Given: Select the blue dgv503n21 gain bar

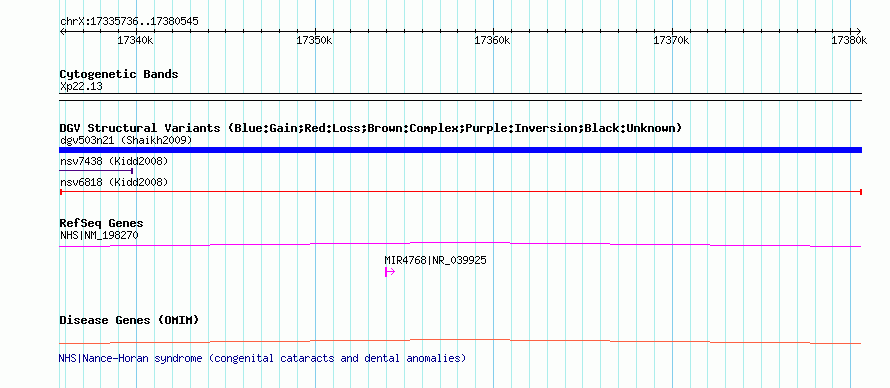Looking at the screenshot, I should [x=460, y=150].
